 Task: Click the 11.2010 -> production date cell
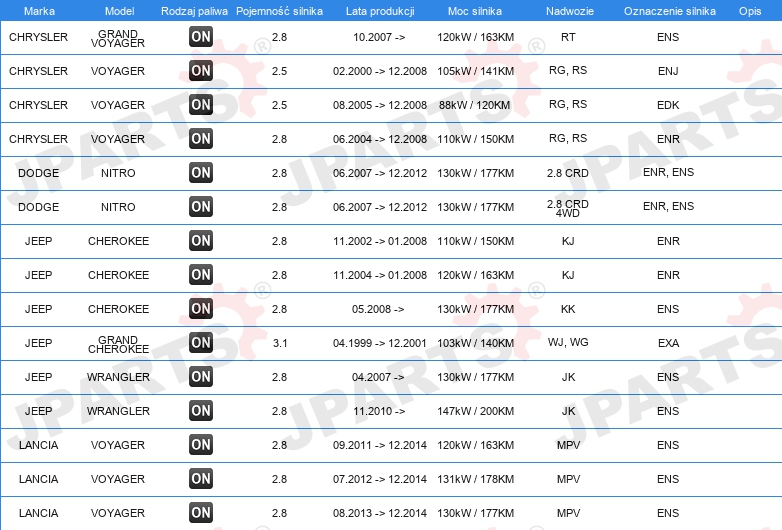pyautogui.click(x=379, y=411)
